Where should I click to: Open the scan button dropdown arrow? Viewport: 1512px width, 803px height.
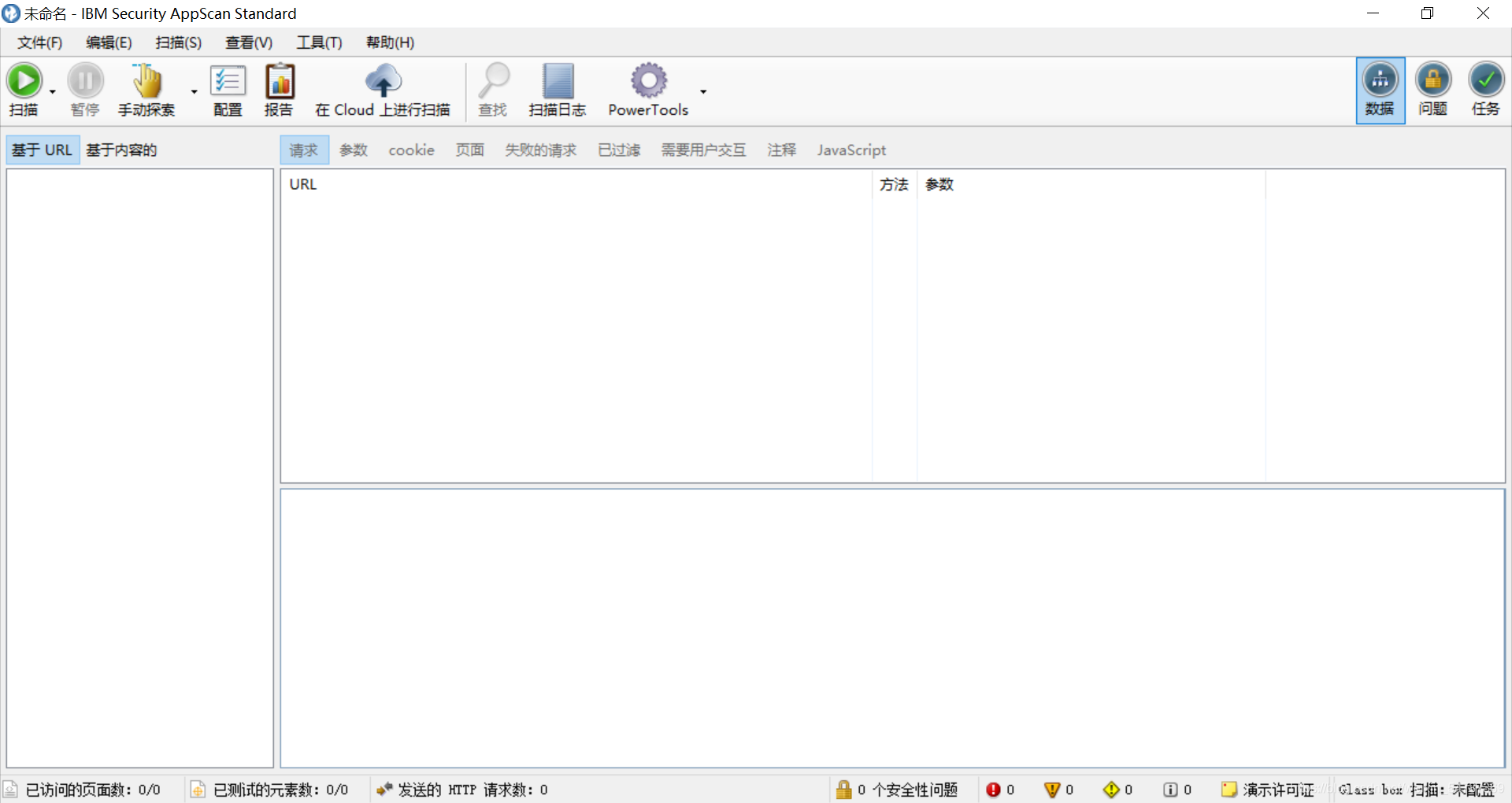tap(53, 91)
